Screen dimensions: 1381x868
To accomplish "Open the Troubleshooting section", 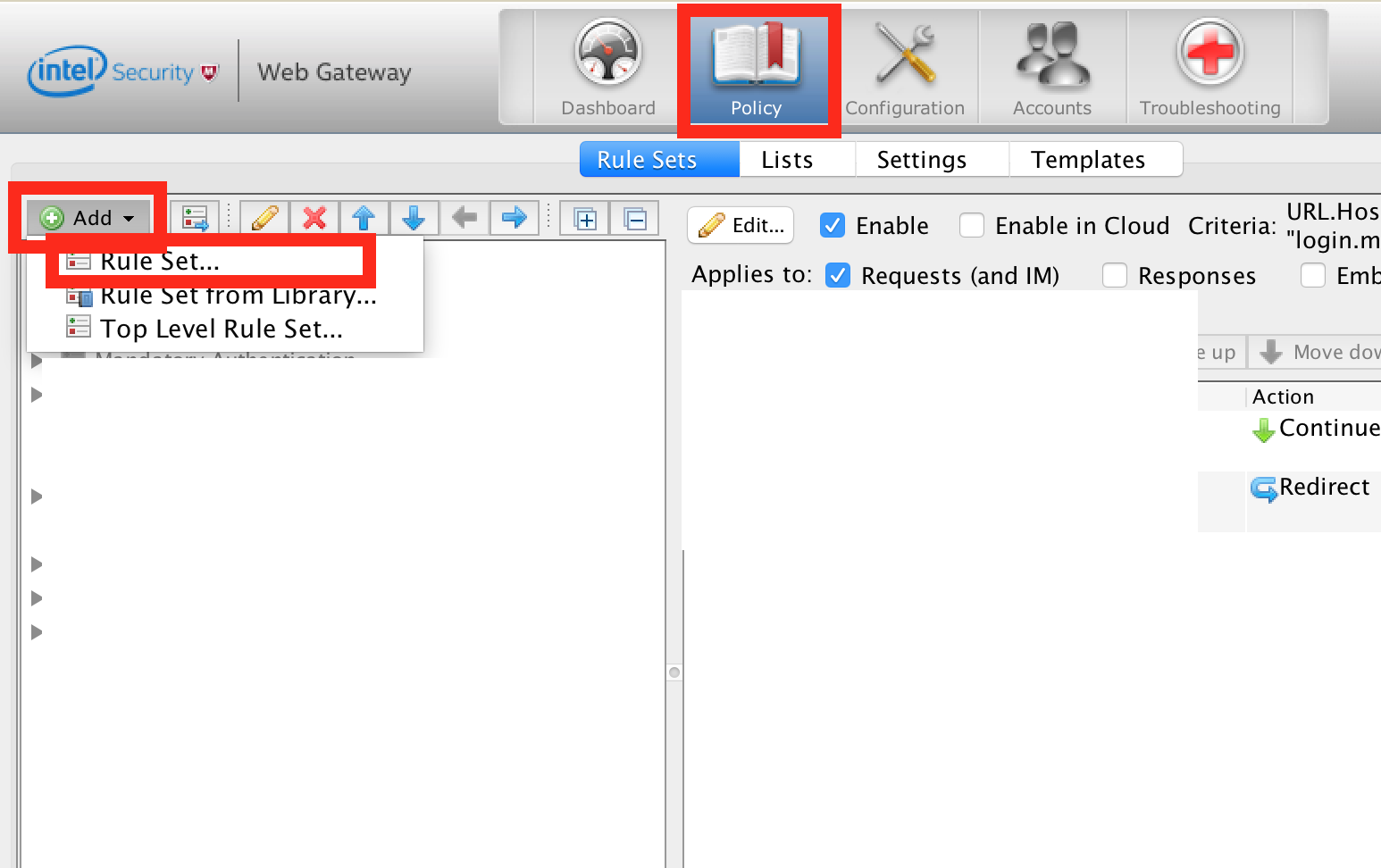I will (x=1209, y=68).
